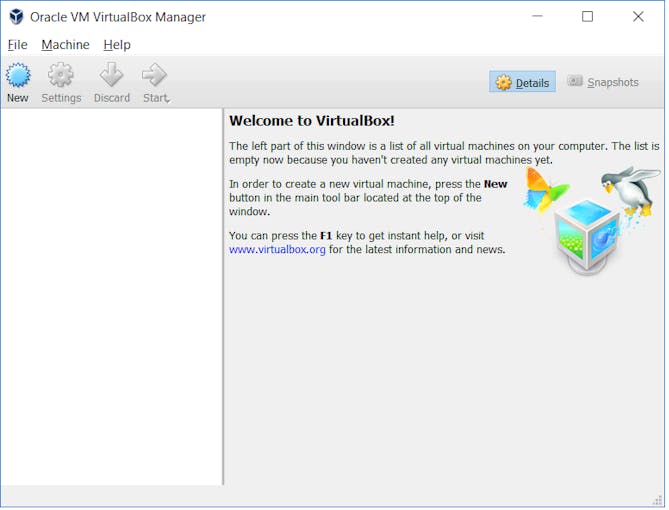Click the New virtual machine icon

tap(18, 75)
